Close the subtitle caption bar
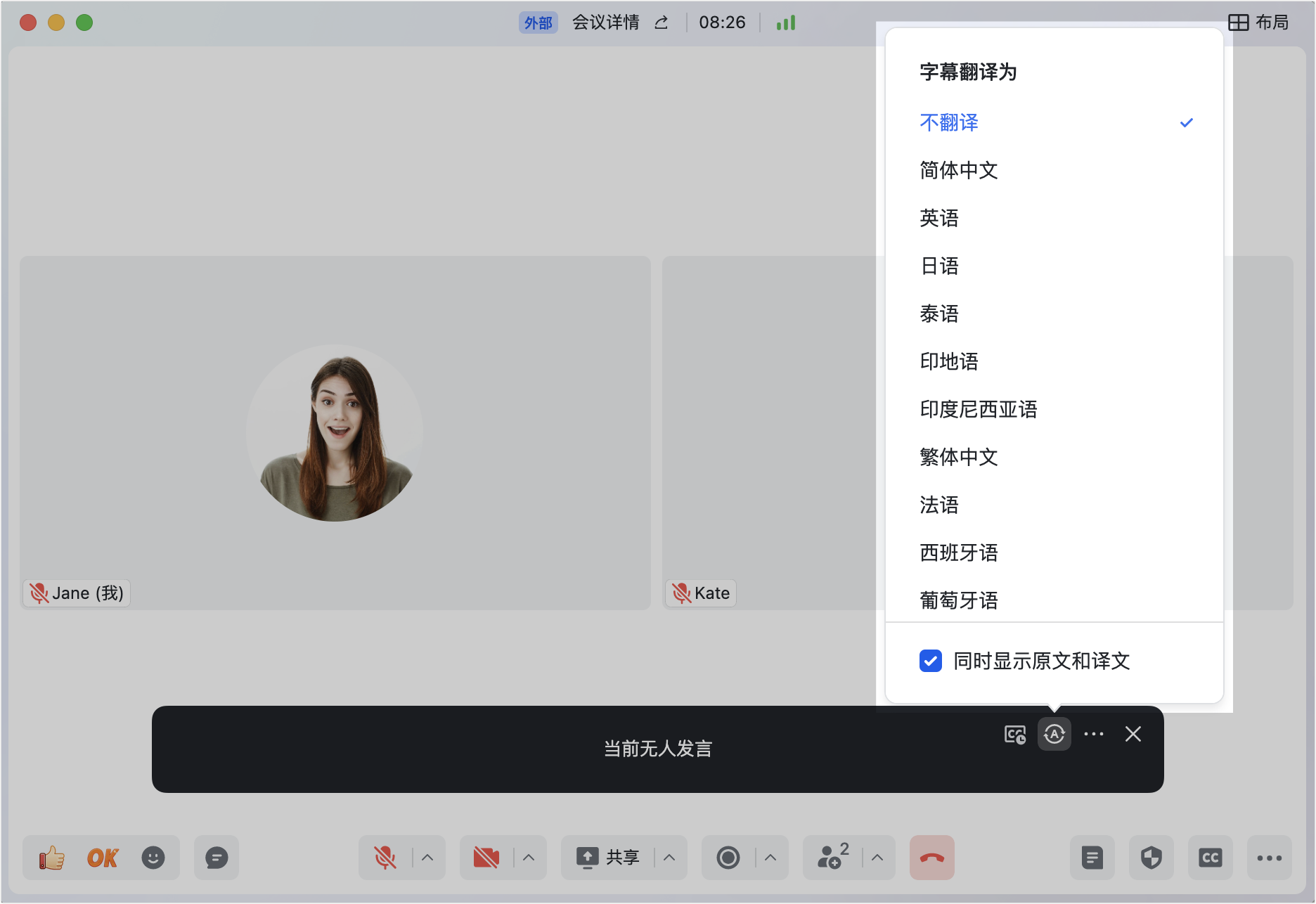 point(1133,735)
